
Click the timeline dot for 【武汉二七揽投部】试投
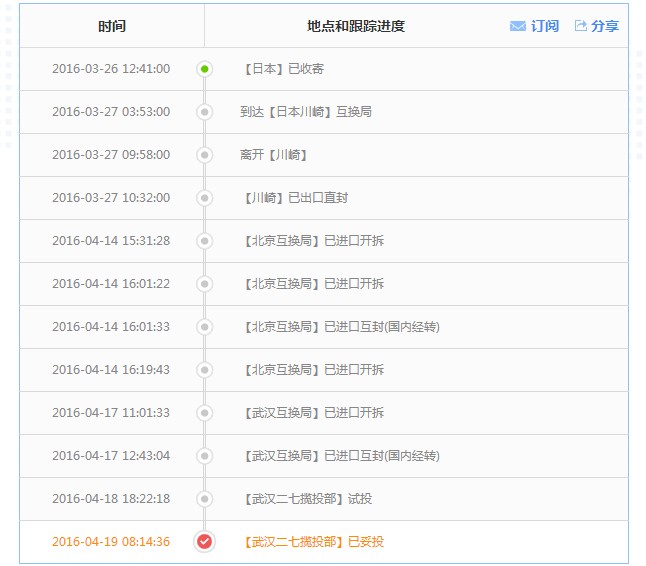coord(204,499)
